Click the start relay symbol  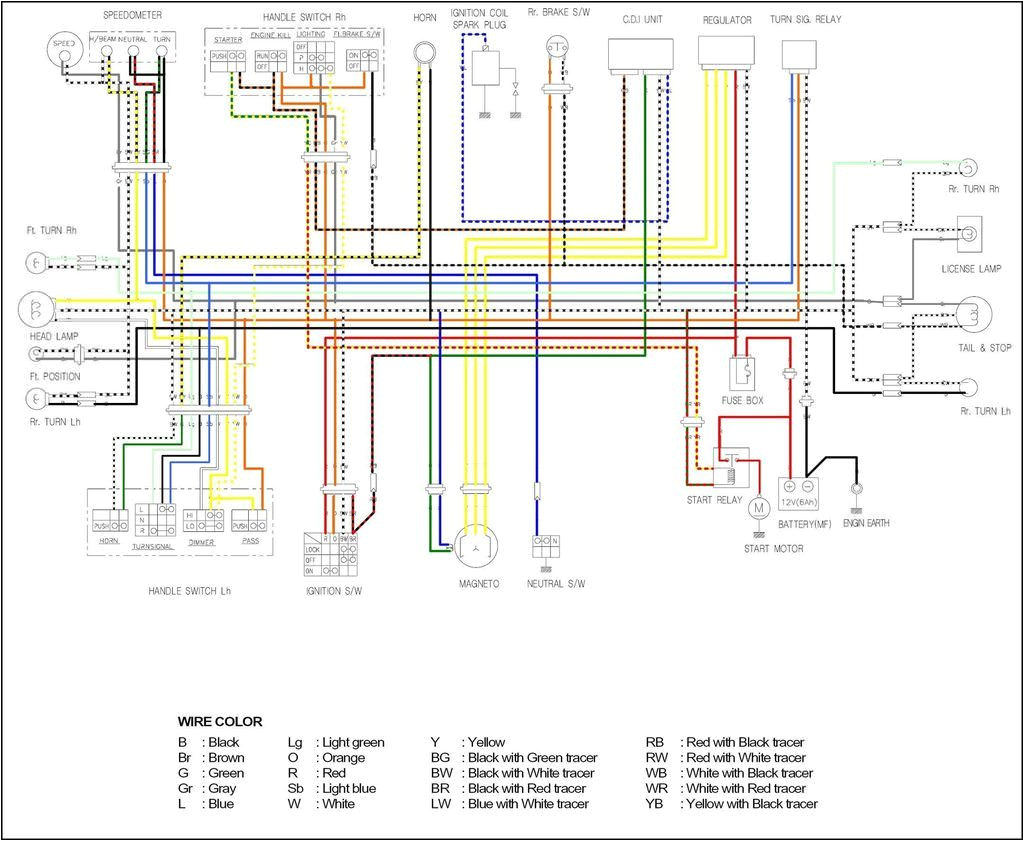(728, 467)
